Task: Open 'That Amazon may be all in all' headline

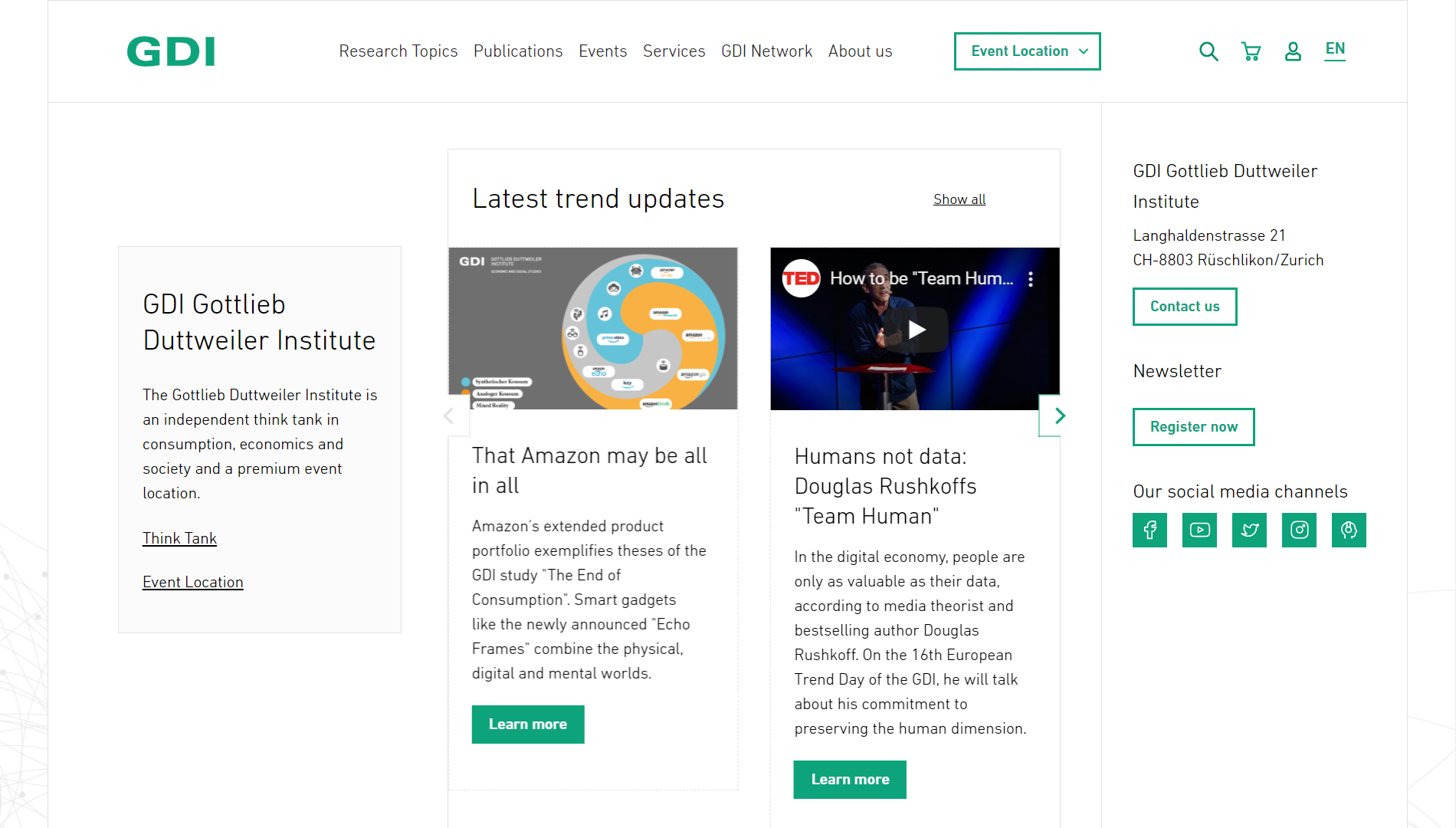Action: [589, 471]
